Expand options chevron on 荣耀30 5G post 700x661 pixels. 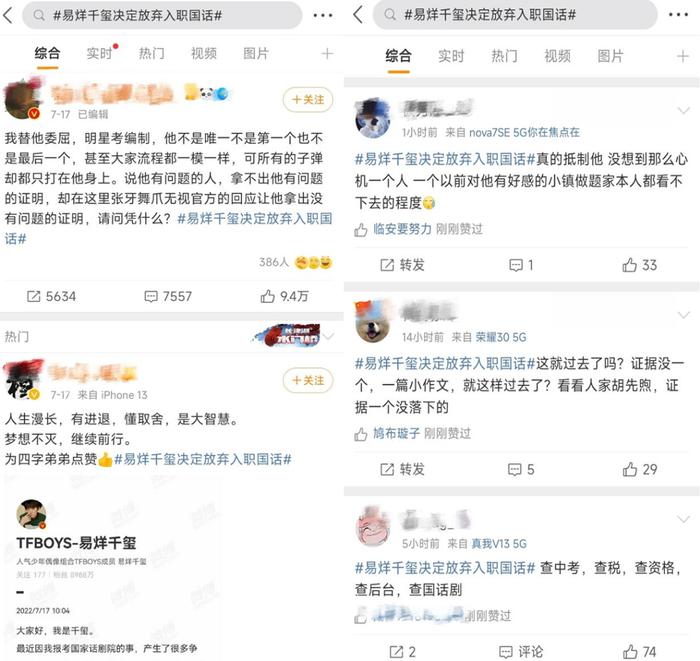pos(683,315)
